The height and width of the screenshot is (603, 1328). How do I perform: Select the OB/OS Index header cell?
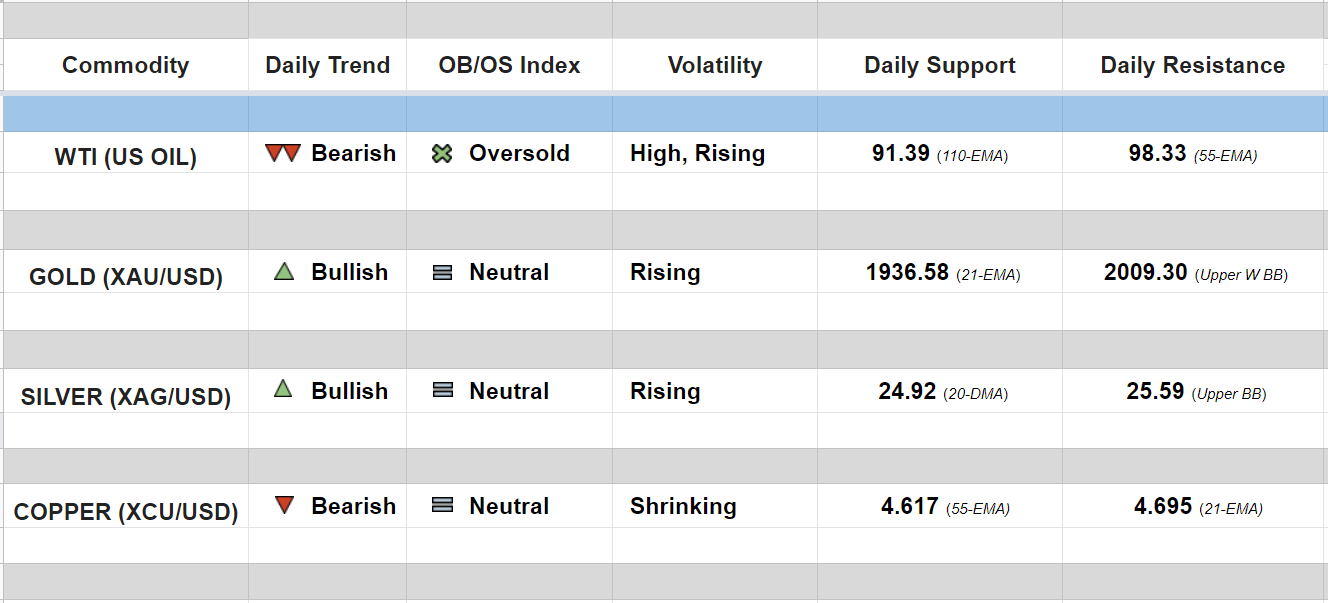pos(509,66)
